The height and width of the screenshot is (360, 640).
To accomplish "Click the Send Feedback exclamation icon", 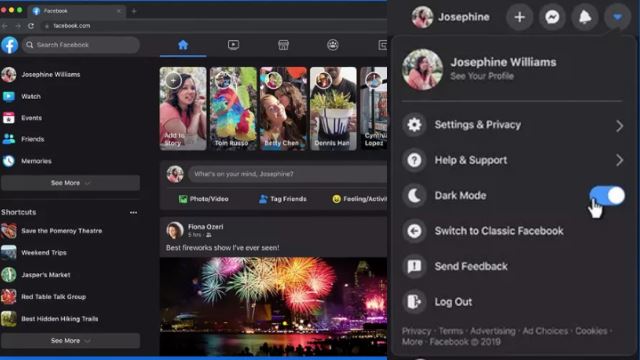I will click(x=414, y=267).
